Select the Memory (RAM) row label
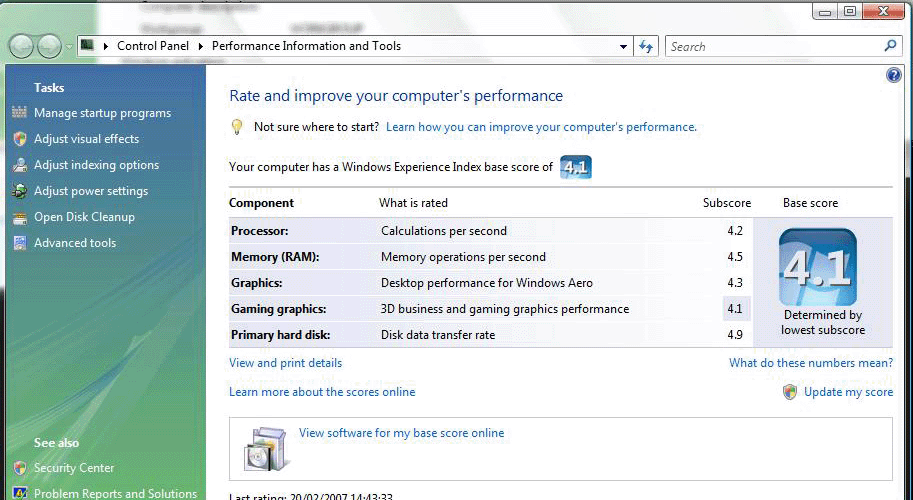The width and height of the screenshot is (913, 500). pyautogui.click(x=275, y=257)
